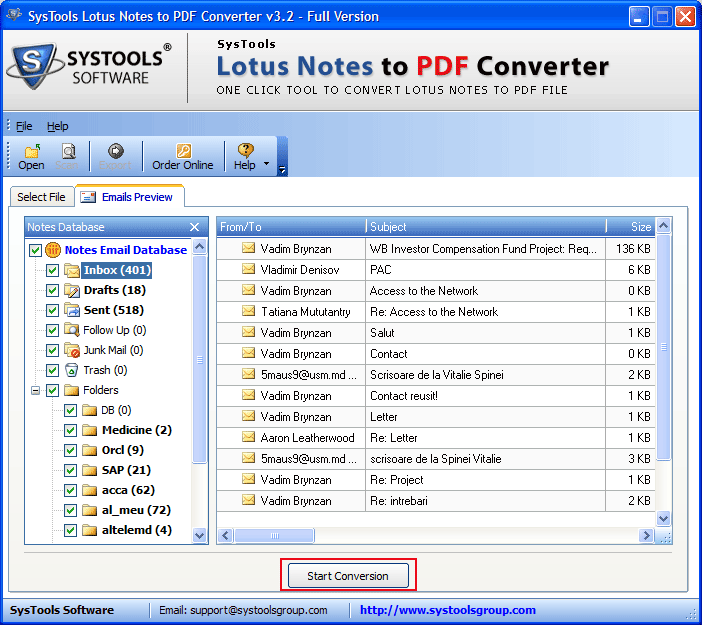Open toolbar options overflow arrow
702x625 pixels.
282,170
